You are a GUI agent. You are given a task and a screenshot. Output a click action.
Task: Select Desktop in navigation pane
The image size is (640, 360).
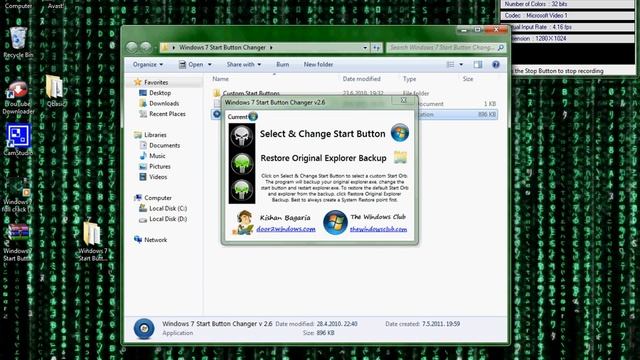click(160, 93)
